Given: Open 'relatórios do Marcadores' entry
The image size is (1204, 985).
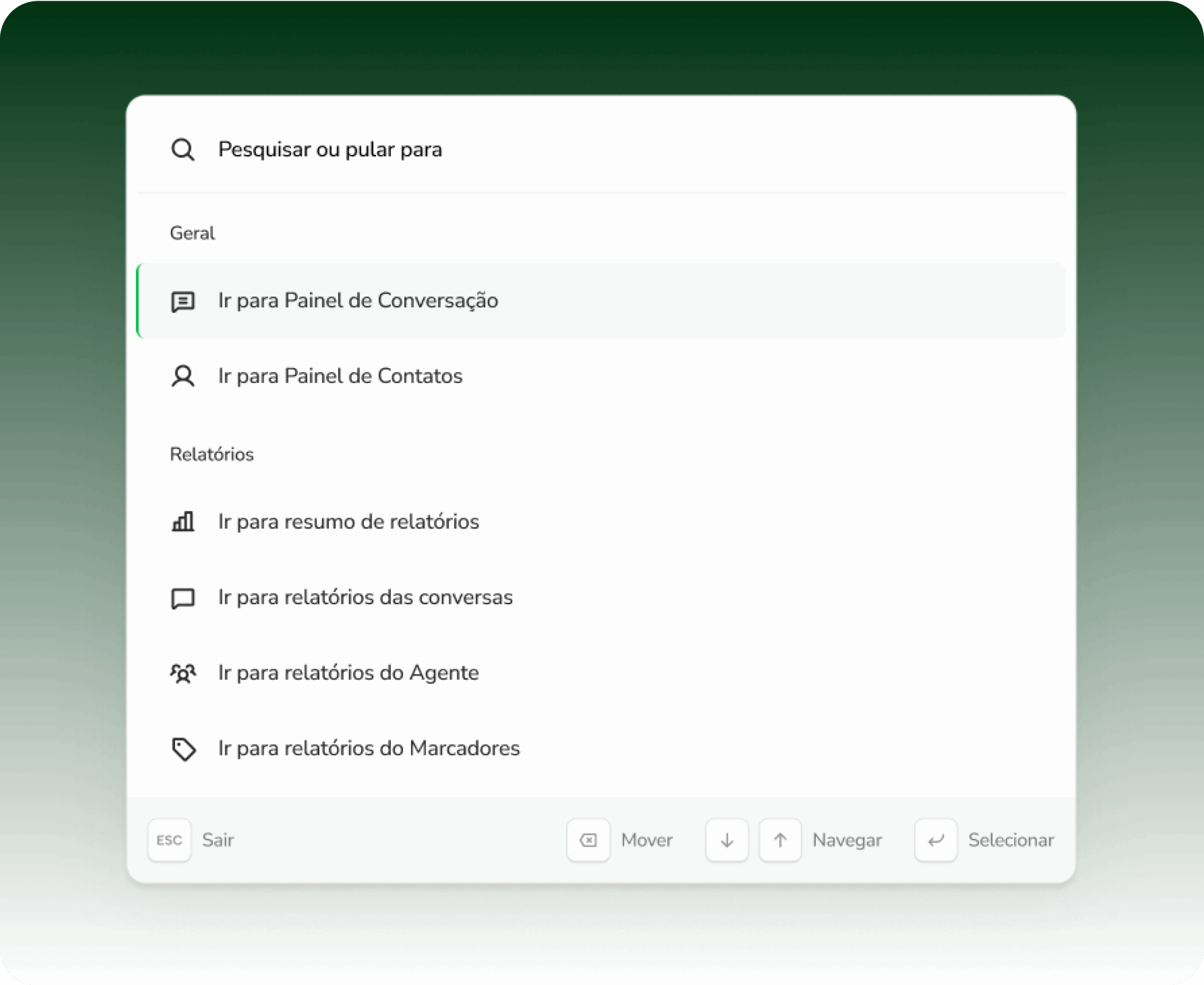Looking at the screenshot, I should 368,749.
